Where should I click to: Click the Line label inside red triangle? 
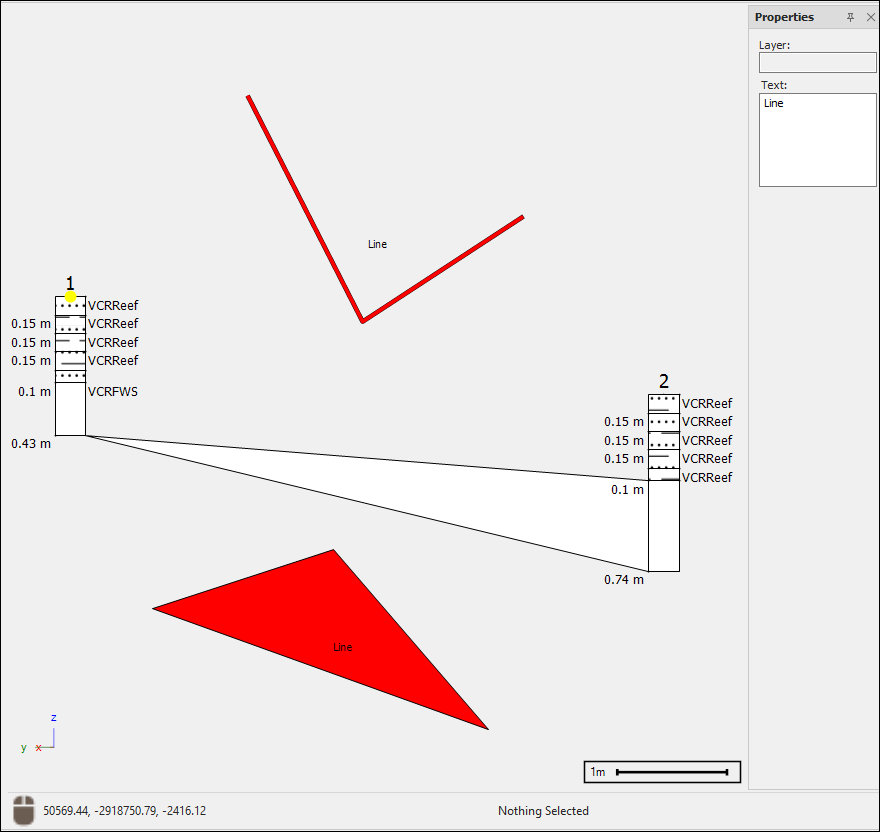[343, 648]
